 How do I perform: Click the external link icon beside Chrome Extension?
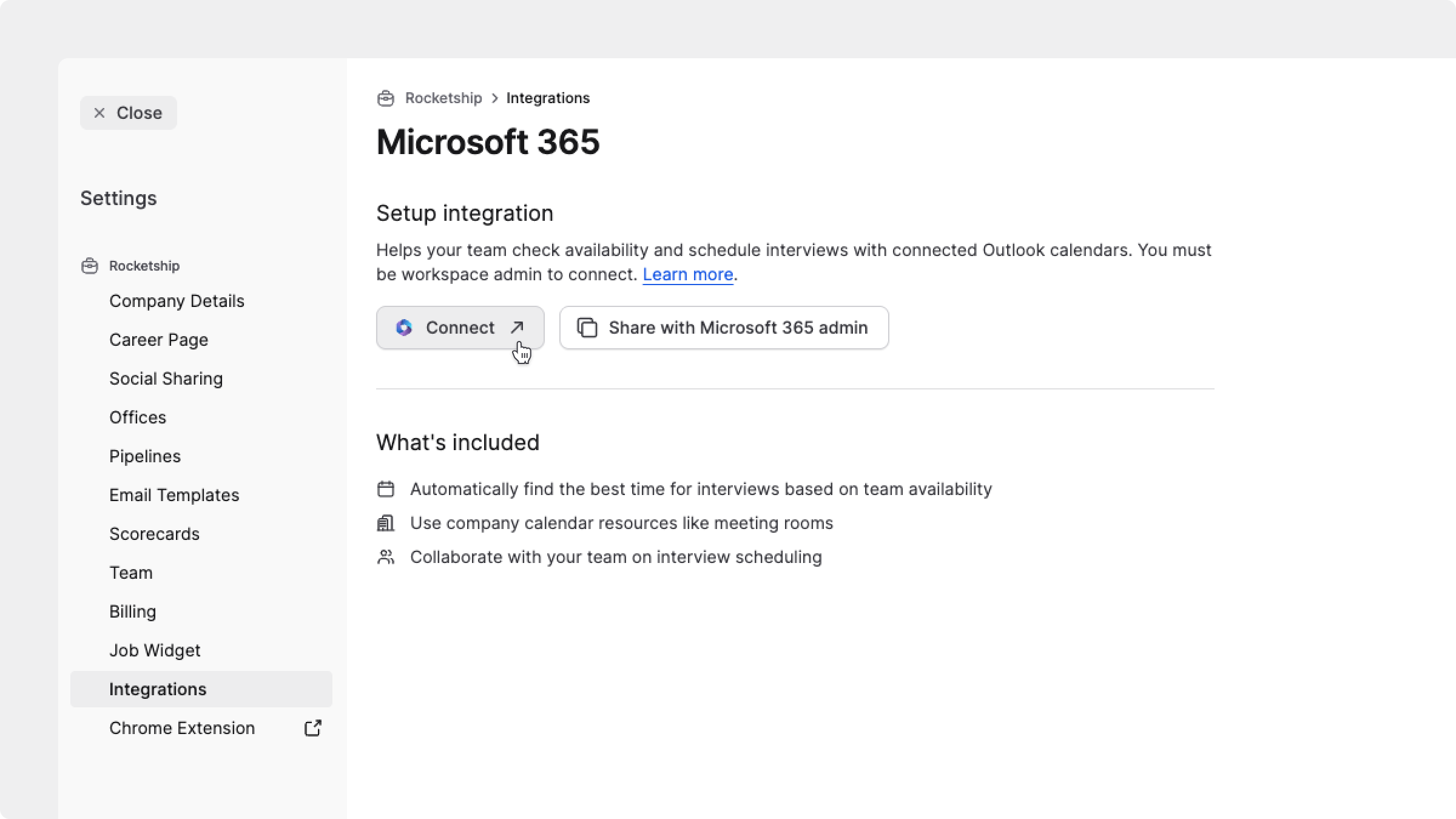(x=312, y=728)
